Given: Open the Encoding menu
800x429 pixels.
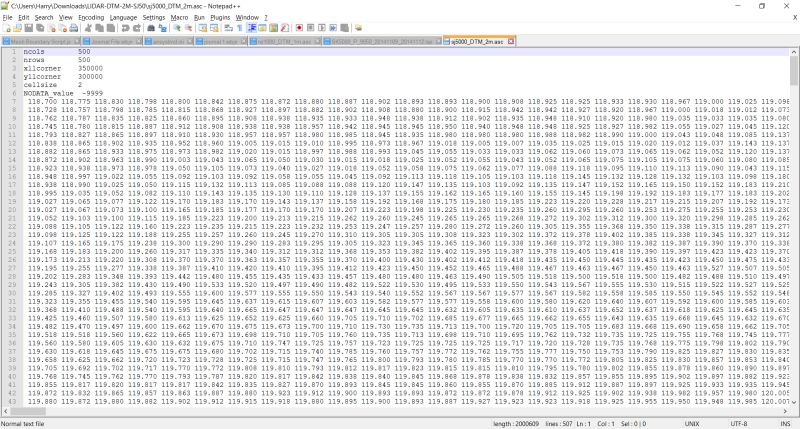Looking at the screenshot, I should tap(91, 17).
